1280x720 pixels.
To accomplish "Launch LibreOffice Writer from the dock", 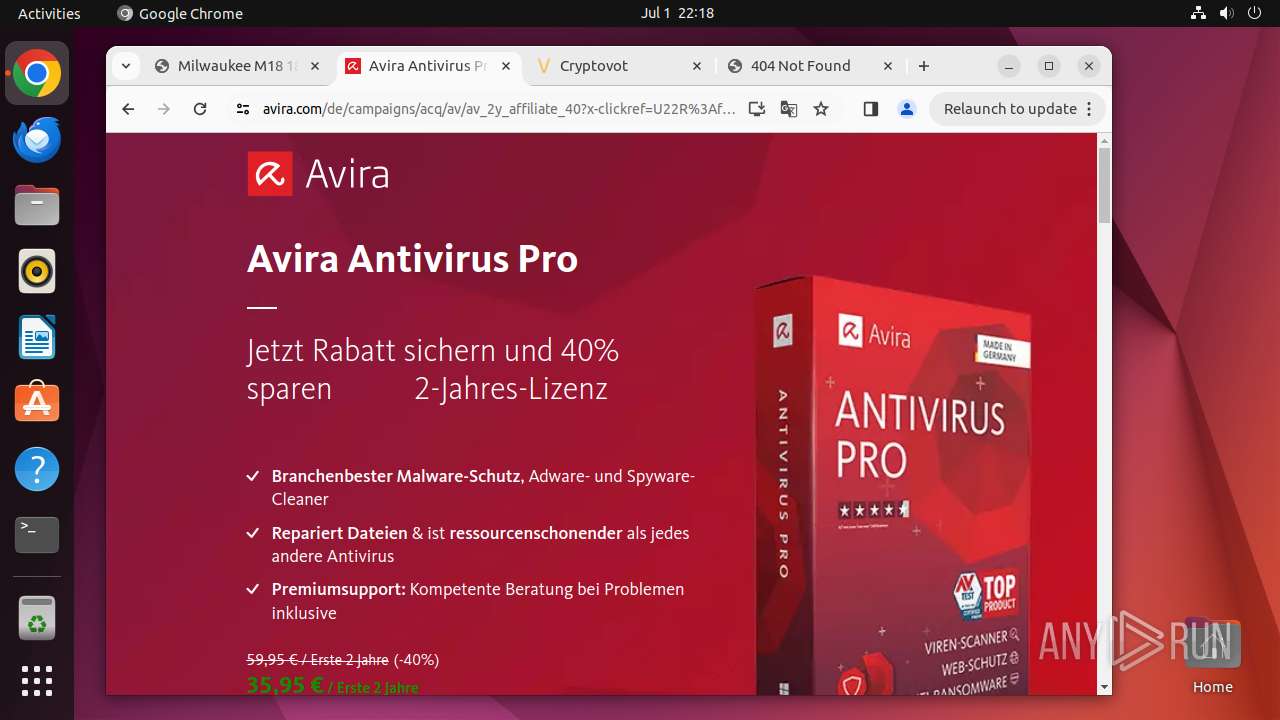I will [37, 337].
